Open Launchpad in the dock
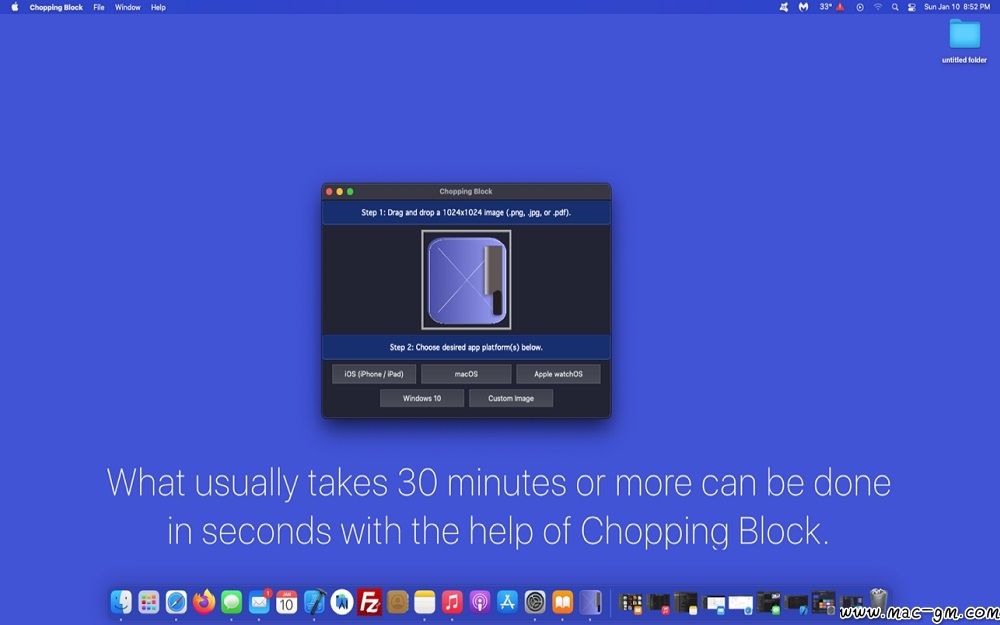1000x625 pixels. [x=149, y=601]
